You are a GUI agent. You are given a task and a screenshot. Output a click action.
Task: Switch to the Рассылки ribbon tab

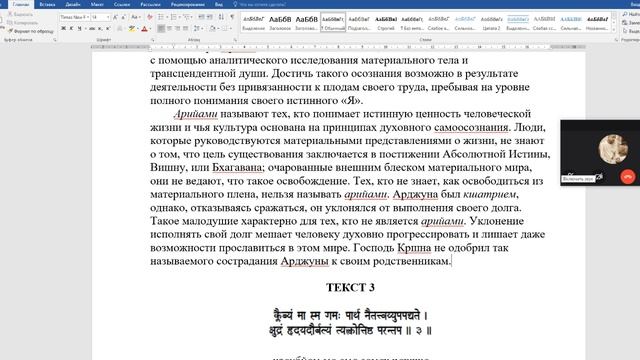tap(150, 4)
